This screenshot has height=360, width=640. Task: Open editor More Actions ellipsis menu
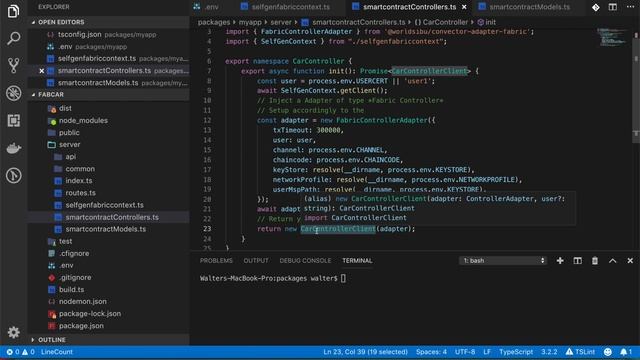point(630,7)
